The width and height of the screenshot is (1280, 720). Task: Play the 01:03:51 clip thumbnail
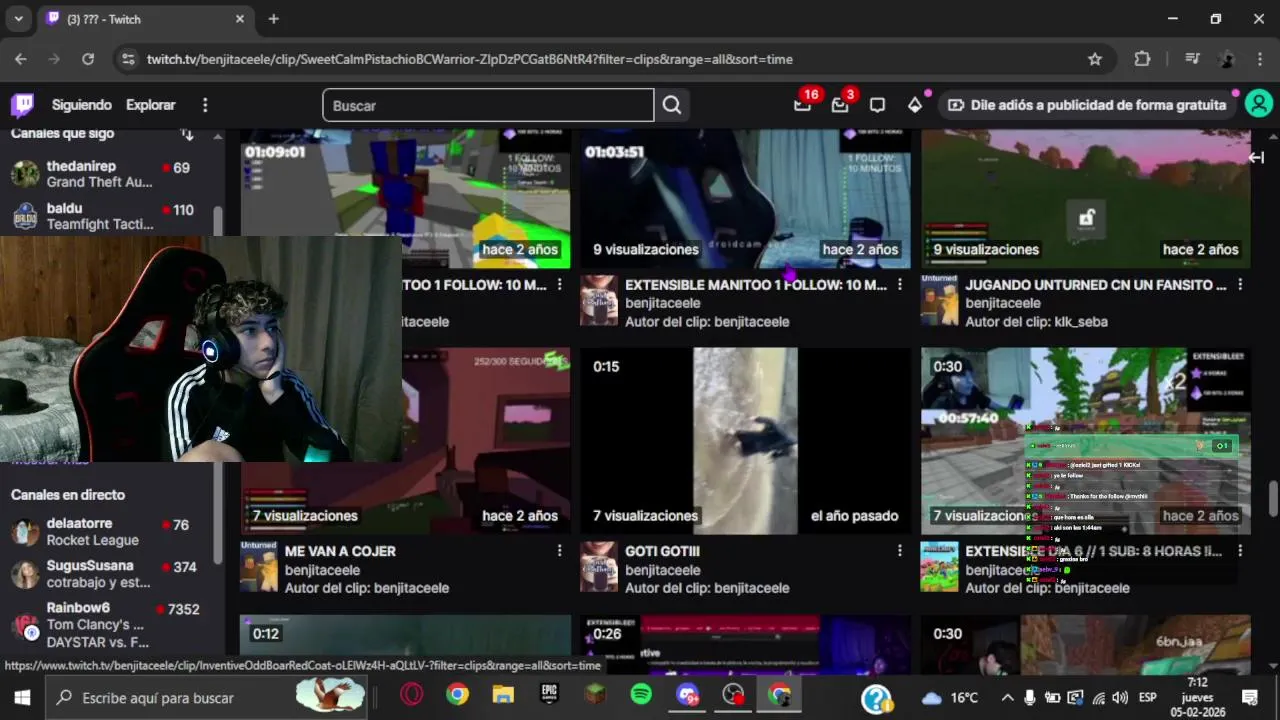coord(745,198)
